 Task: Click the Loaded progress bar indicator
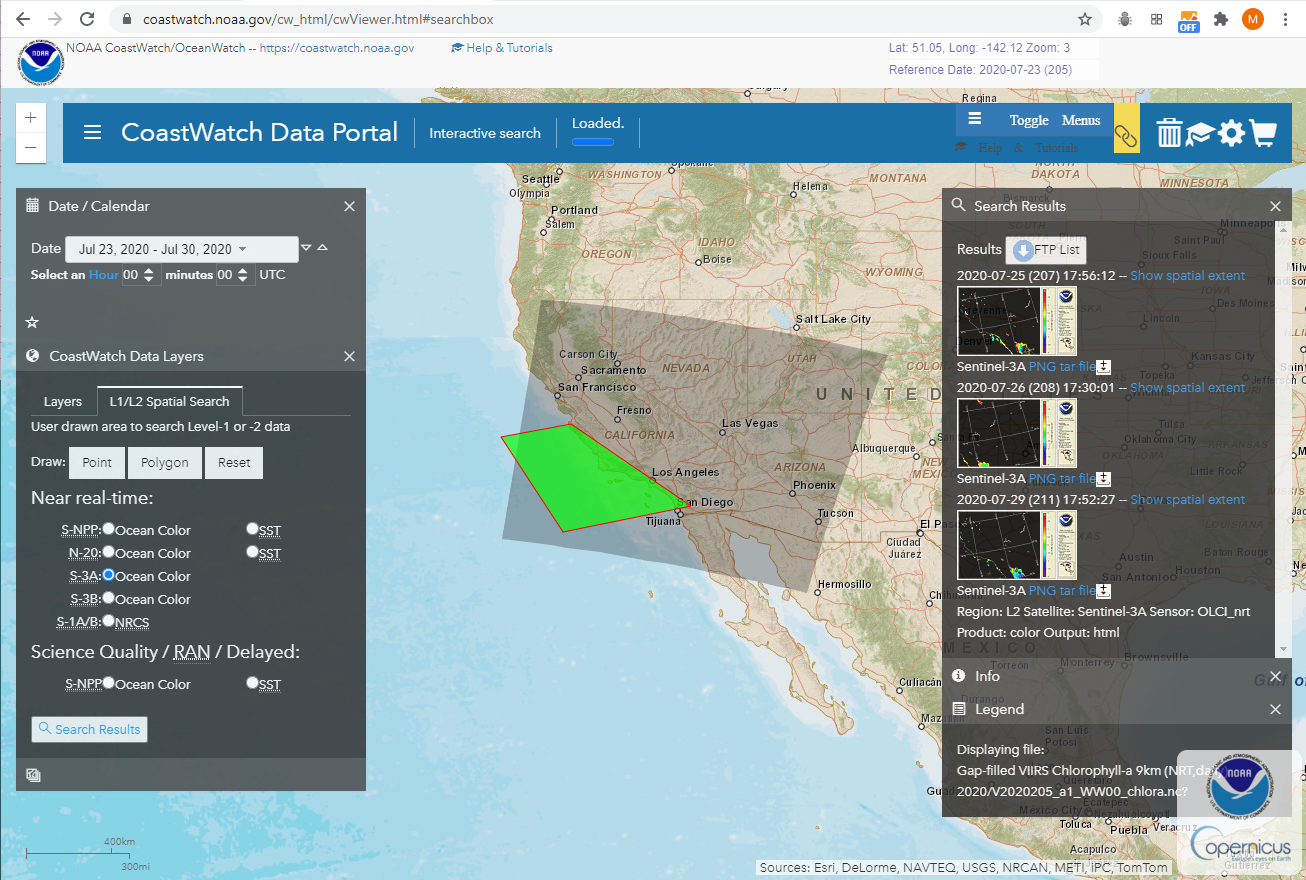(593, 141)
